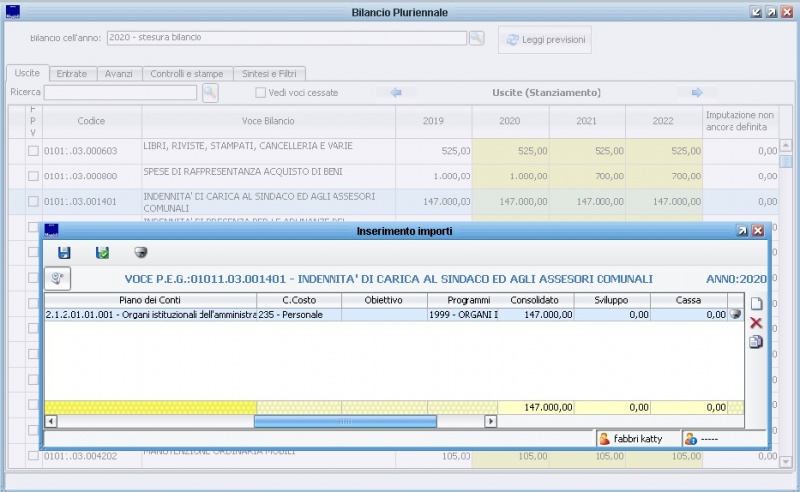Click the scroll-right arrow of horizontal scrollbar
Image resolution: width=800 pixels, height=492 pixels.
[490, 421]
